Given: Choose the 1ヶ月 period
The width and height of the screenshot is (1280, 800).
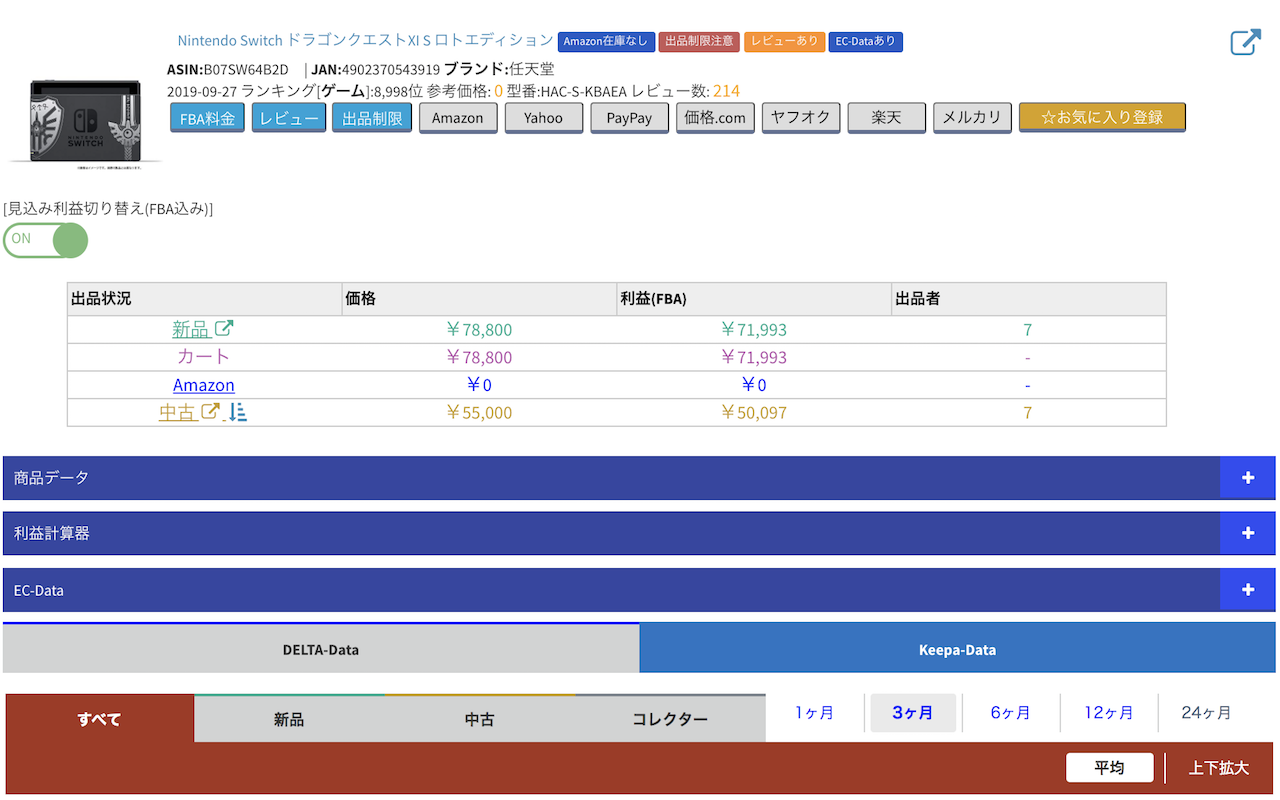Looking at the screenshot, I should tap(815, 713).
